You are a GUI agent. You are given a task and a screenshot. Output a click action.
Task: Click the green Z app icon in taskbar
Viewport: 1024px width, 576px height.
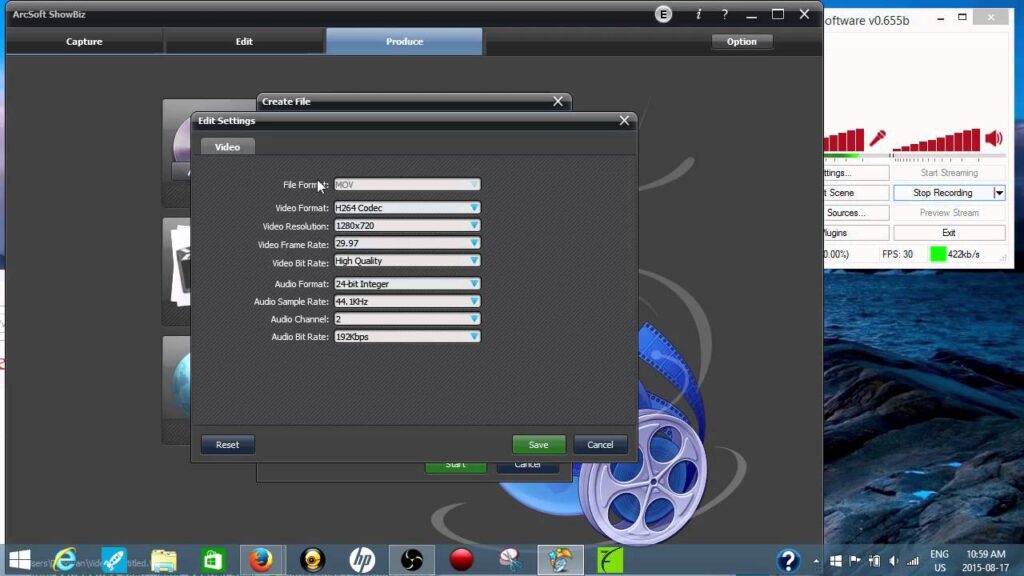pyautogui.click(x=611, y=559)
